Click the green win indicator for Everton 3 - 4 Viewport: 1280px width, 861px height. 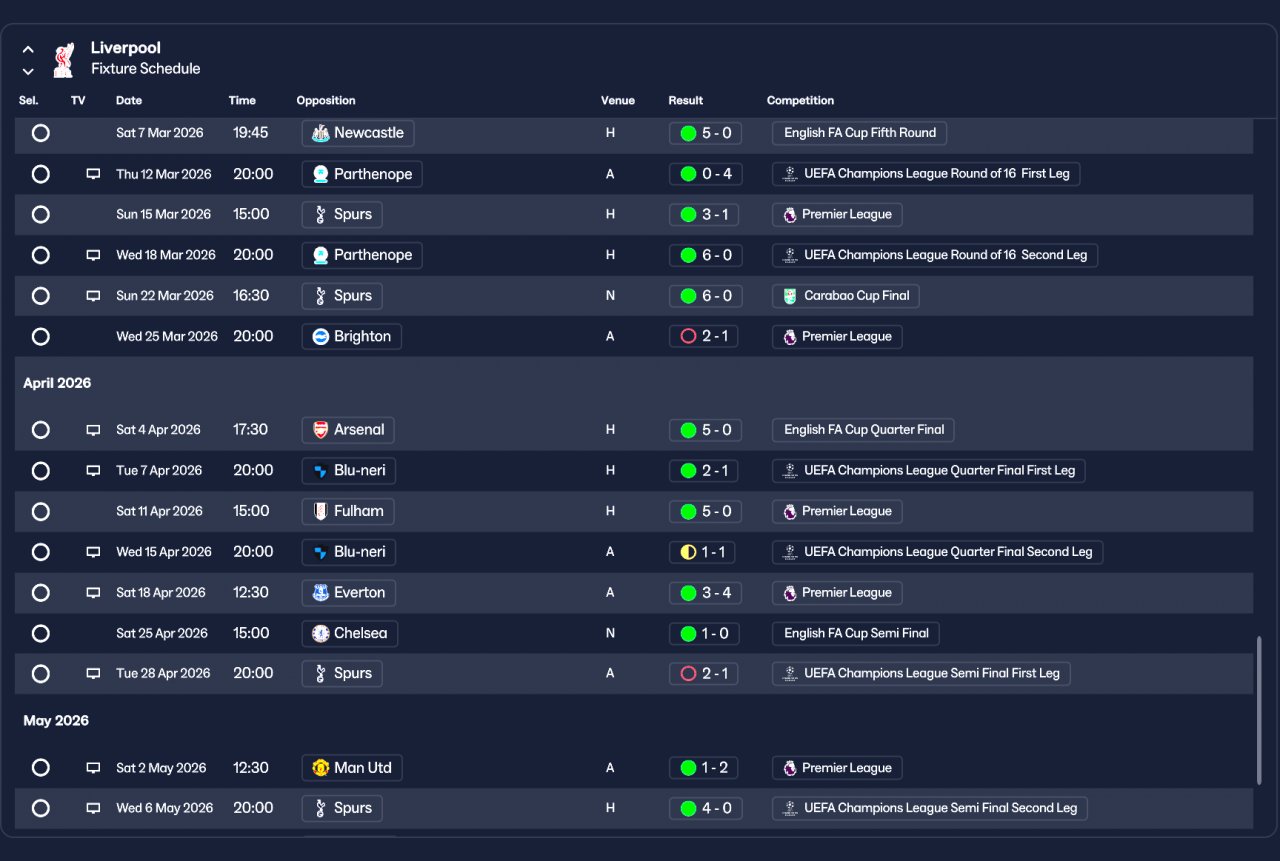point(688,593)
